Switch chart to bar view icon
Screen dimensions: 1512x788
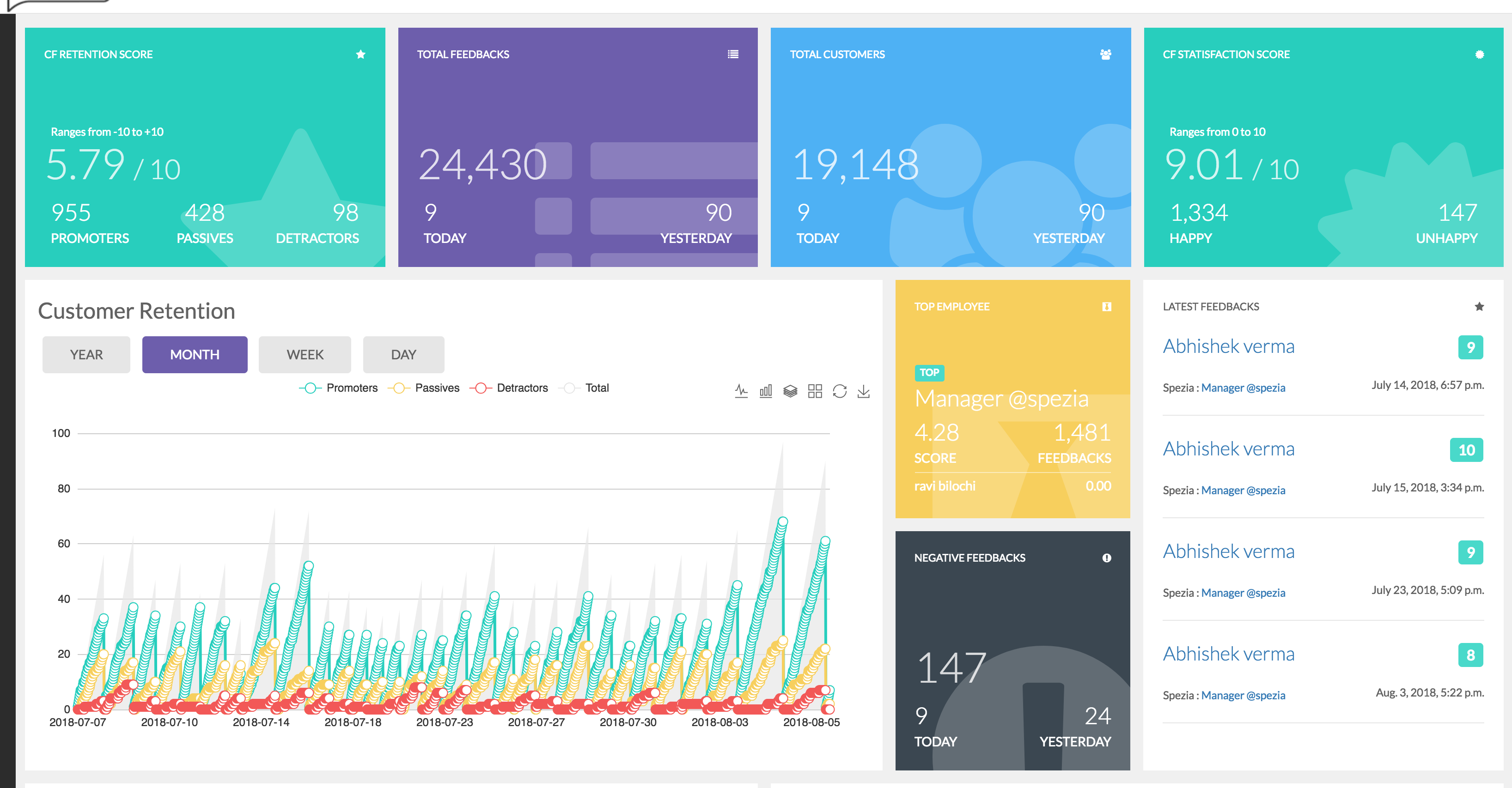765,391
